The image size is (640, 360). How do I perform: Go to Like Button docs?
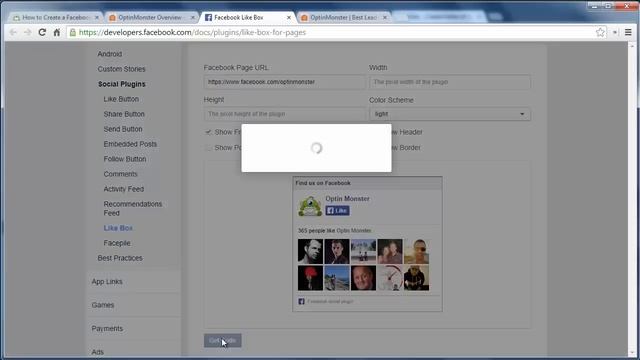pyautogui.click(x=121, y=99)
